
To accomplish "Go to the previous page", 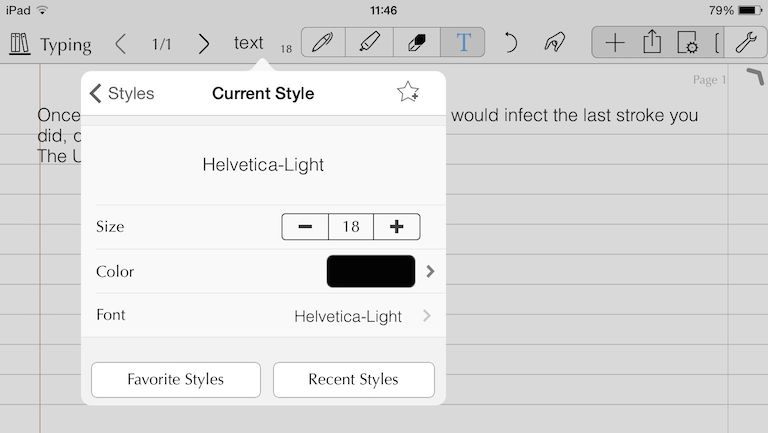I will pyautogui.click(x=121, y=44).
